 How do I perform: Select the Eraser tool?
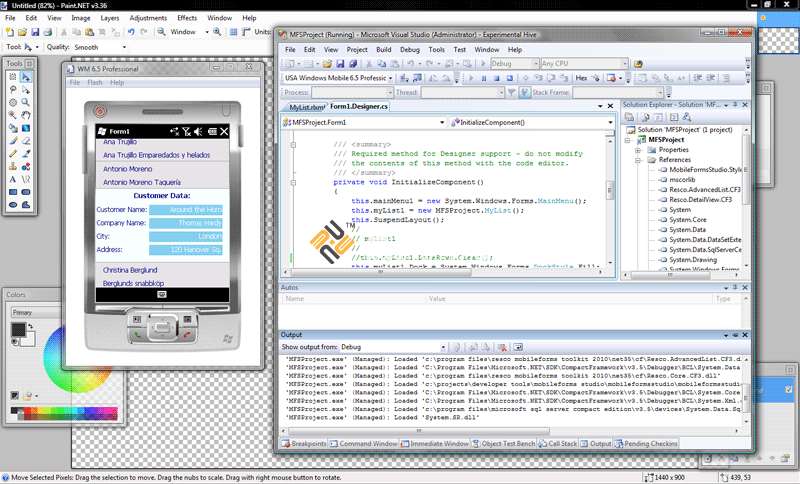25,141
